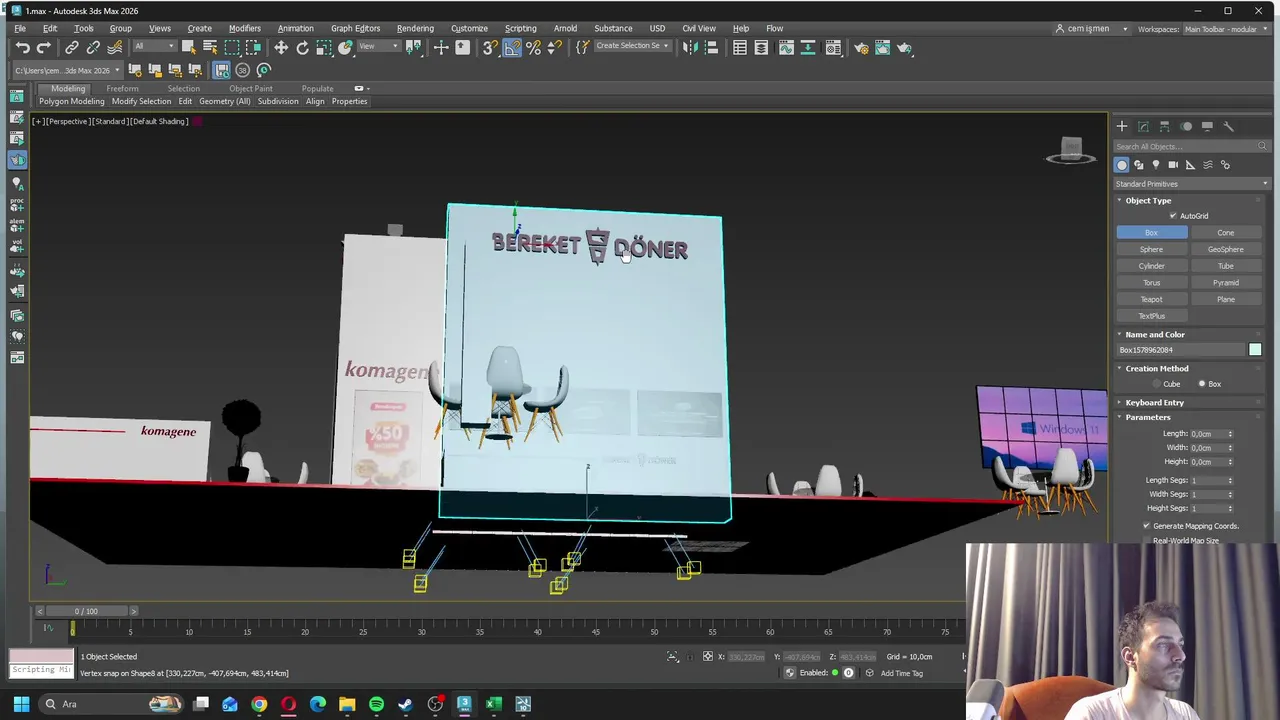The height and width of the screenshot is (720, 1280).
Task: Switch to the Freeform ribbon tab
Action: pos(122,89)
